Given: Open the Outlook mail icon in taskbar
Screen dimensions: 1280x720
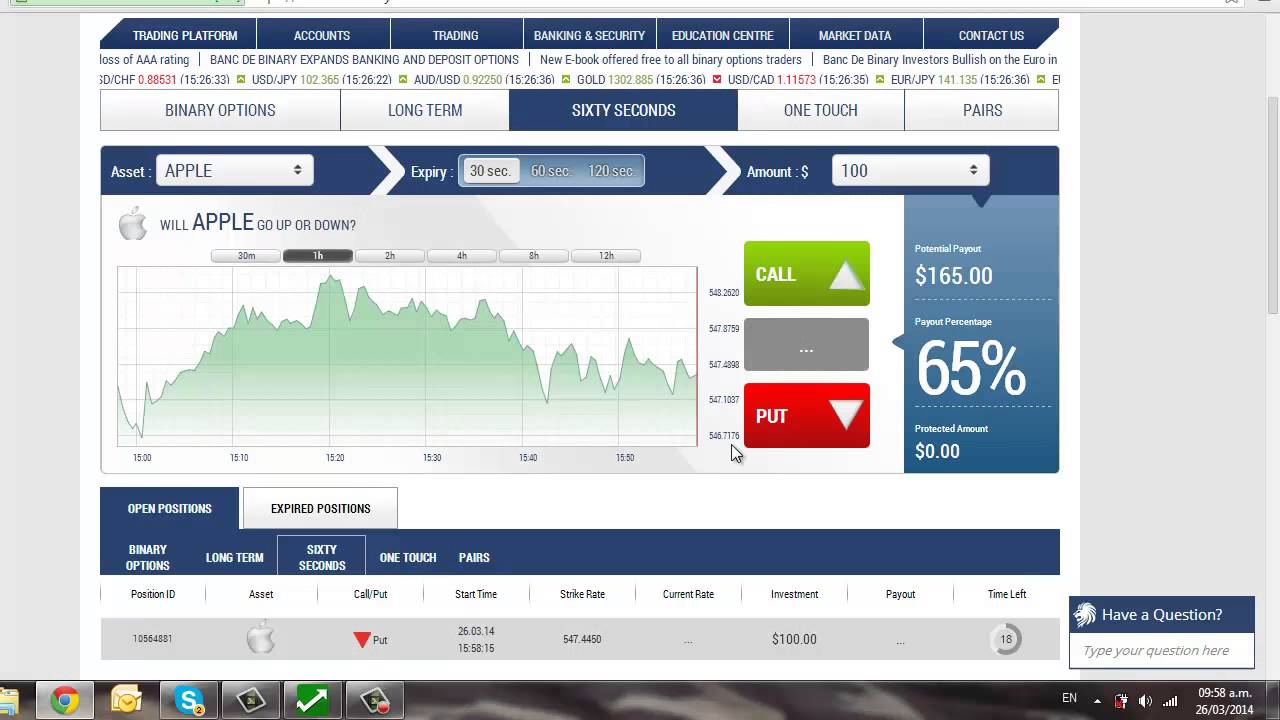Looking at the screenshot, I should pos(127,701).
